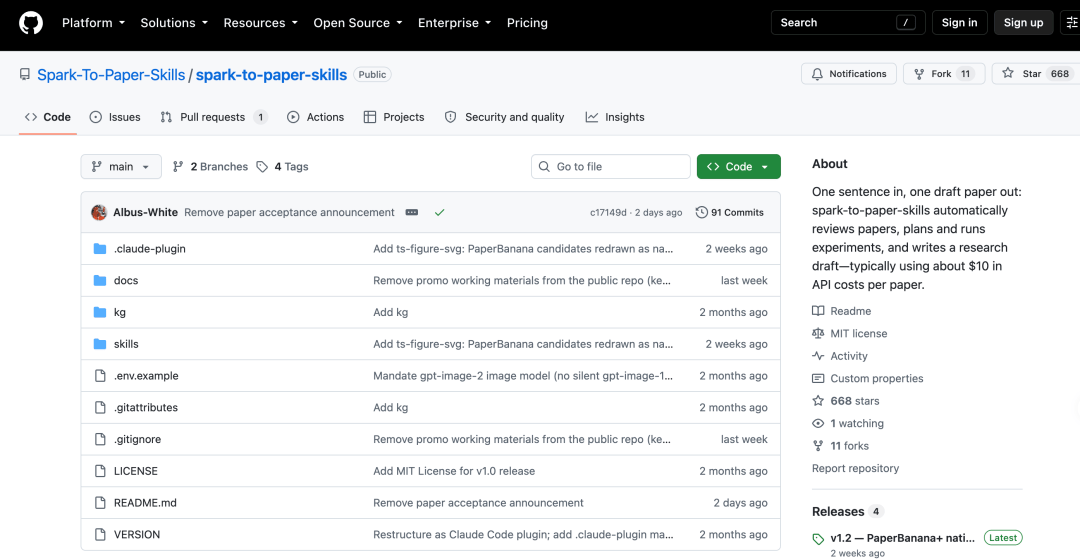The height and width of the screenshot is (560, 1080).
Task: Click the scales icon beside MIT license
Action: point(818,333)
